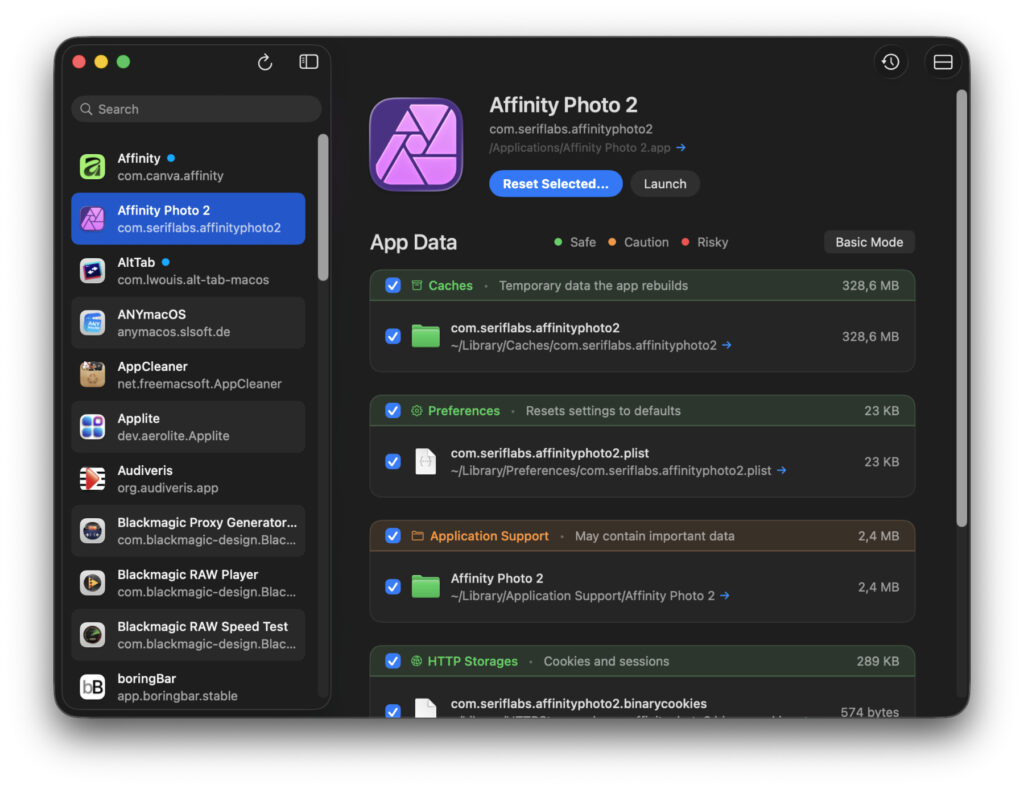Toggle the sidebar panel icon
The height and width of the screenshot is (789, 1024).
point(309,61)
